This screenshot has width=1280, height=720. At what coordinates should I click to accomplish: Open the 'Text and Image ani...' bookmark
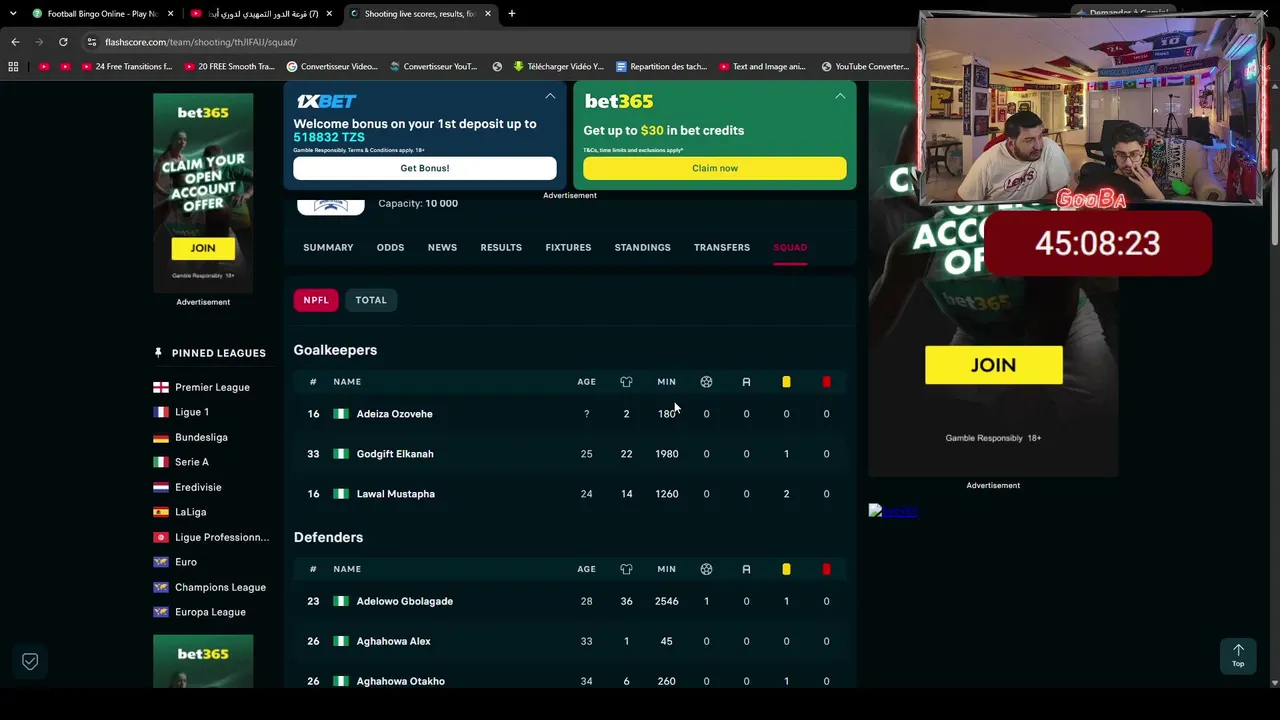coord(762,67)
